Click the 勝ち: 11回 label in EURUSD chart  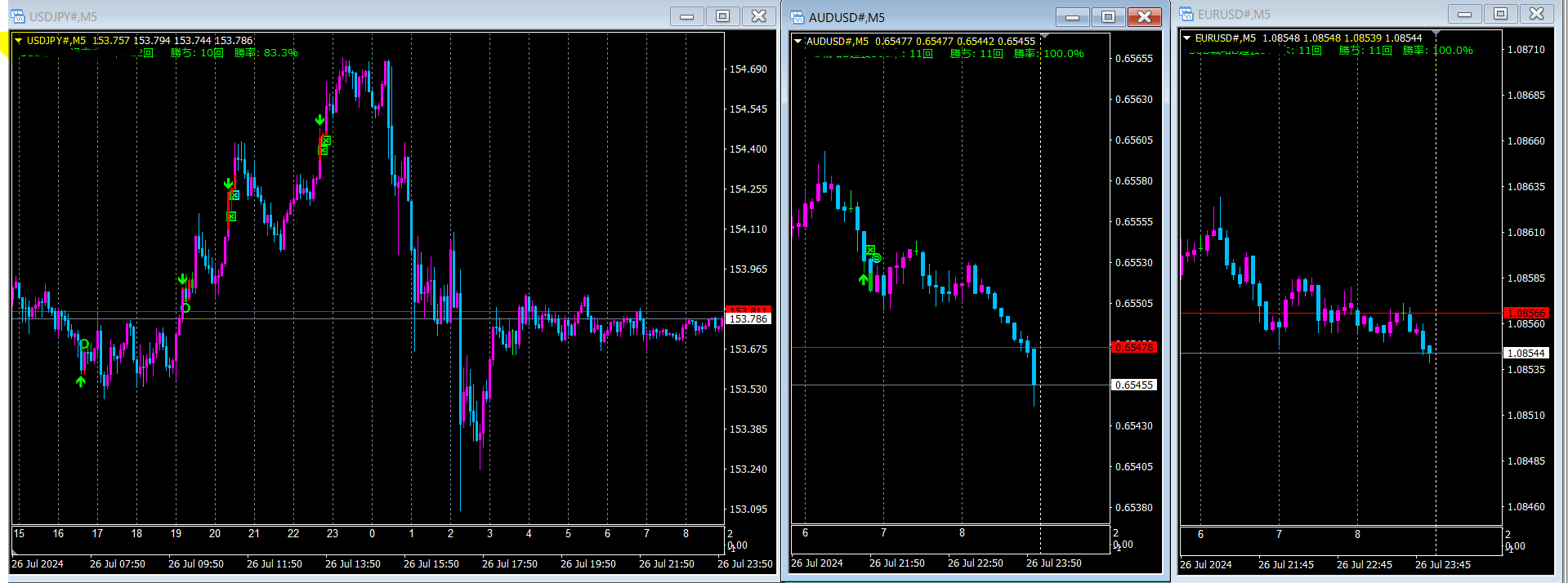[x=1365, y=50]
